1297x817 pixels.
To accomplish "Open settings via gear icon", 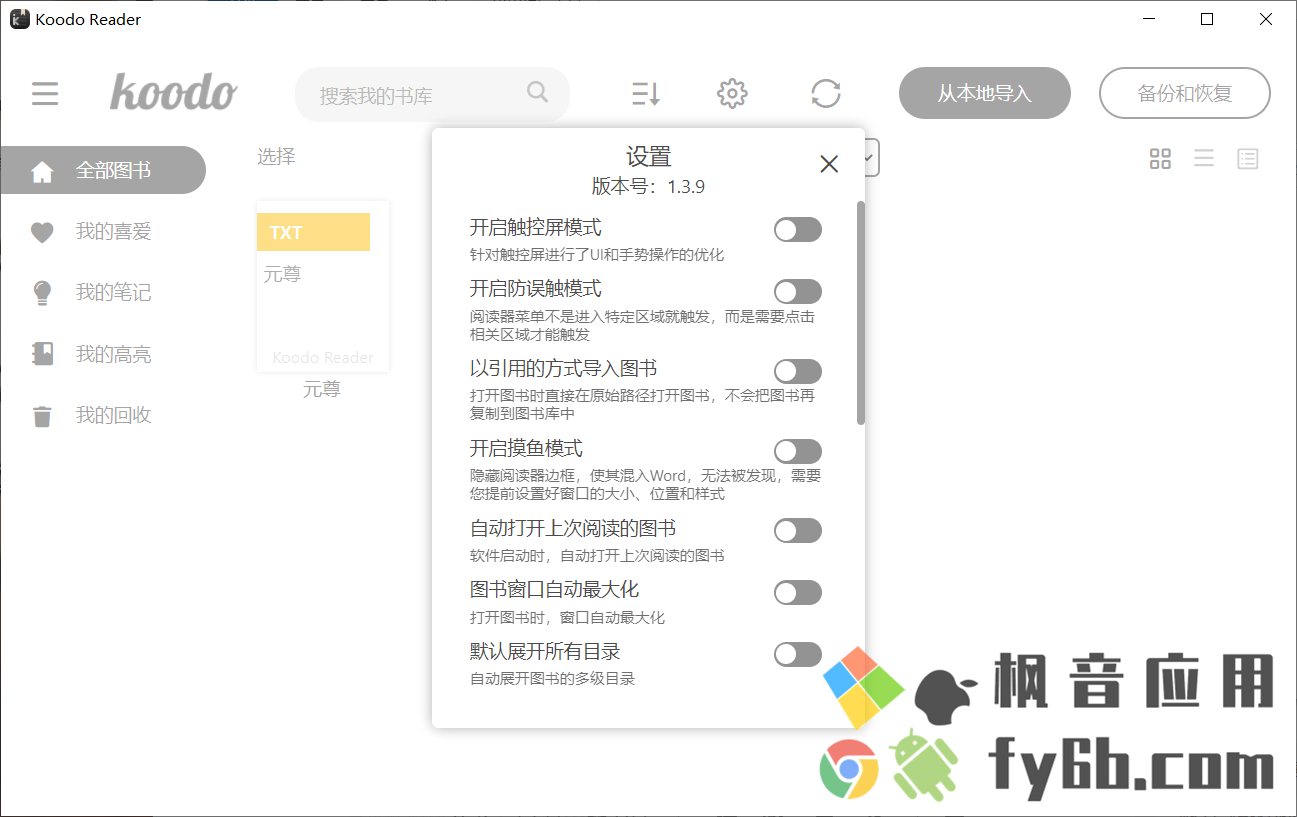I will click(x=733, y=94).
